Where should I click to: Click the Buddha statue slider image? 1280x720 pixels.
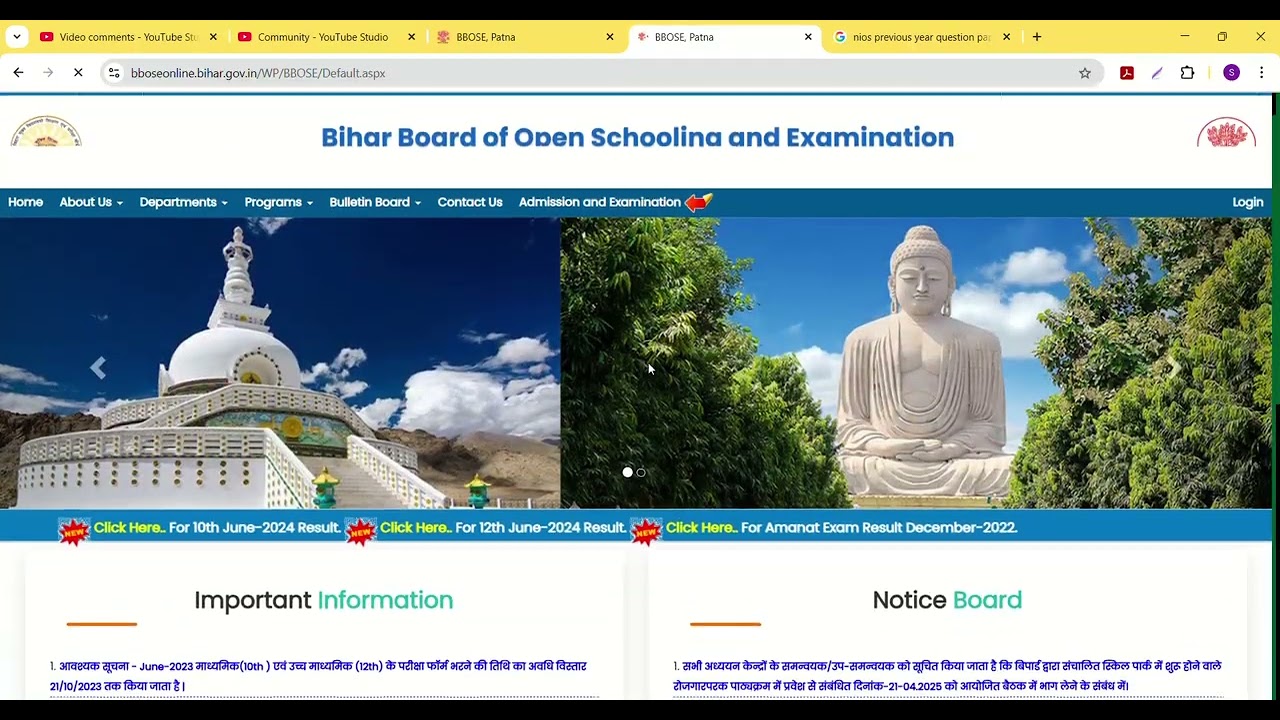916,363
